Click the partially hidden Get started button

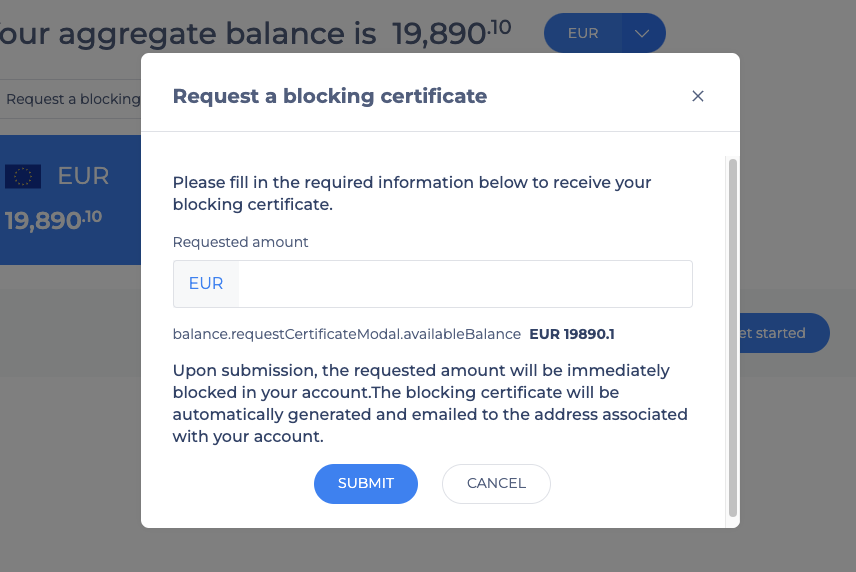click(x=784, y=333)
